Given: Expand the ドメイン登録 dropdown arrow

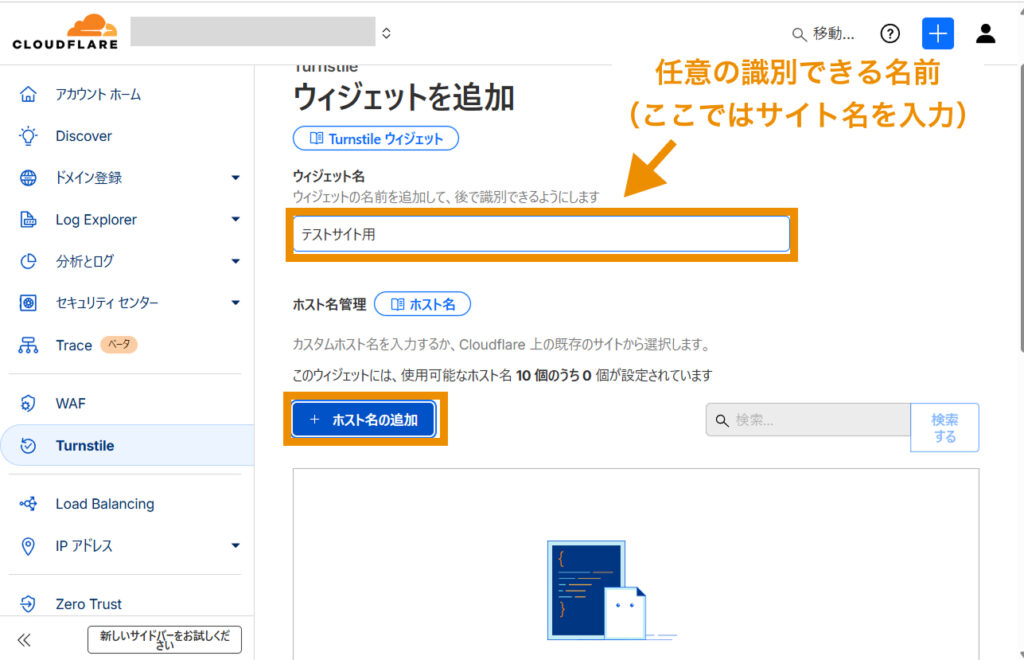Looking at the screenshot, I should pos(235,178).
